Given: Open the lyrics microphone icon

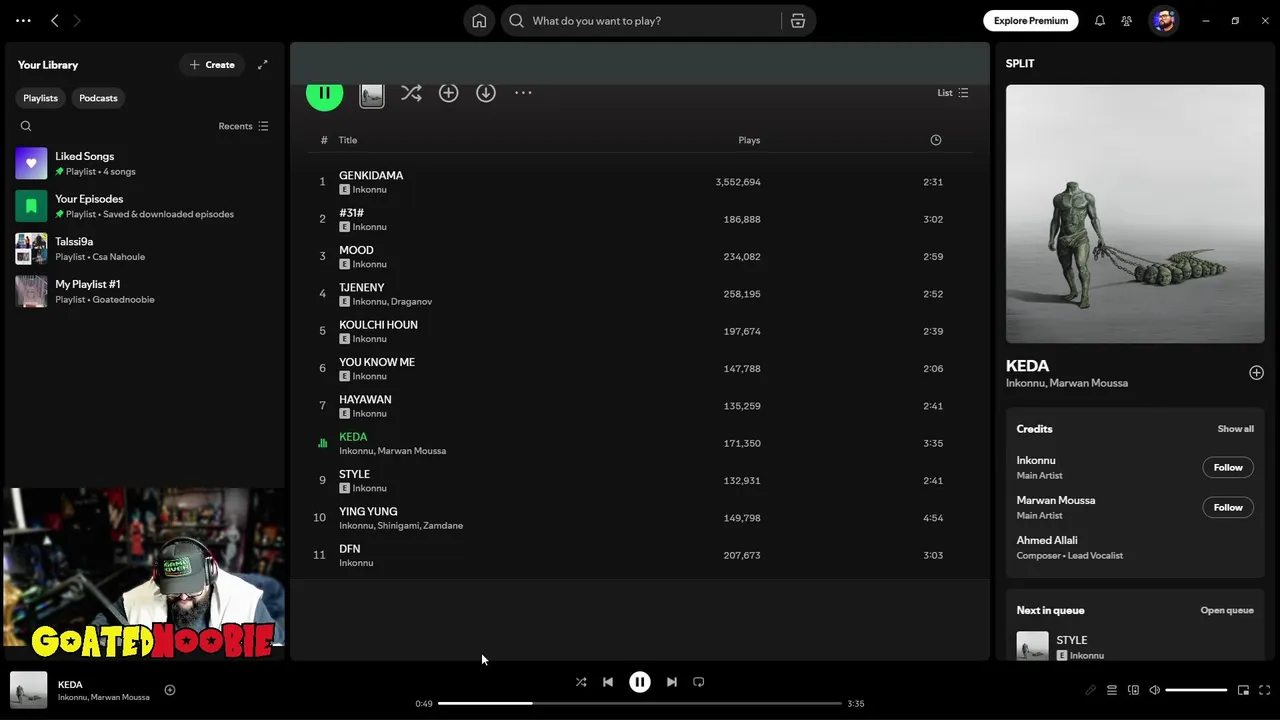Looking at the screenshot, I should pos(1091,690).
